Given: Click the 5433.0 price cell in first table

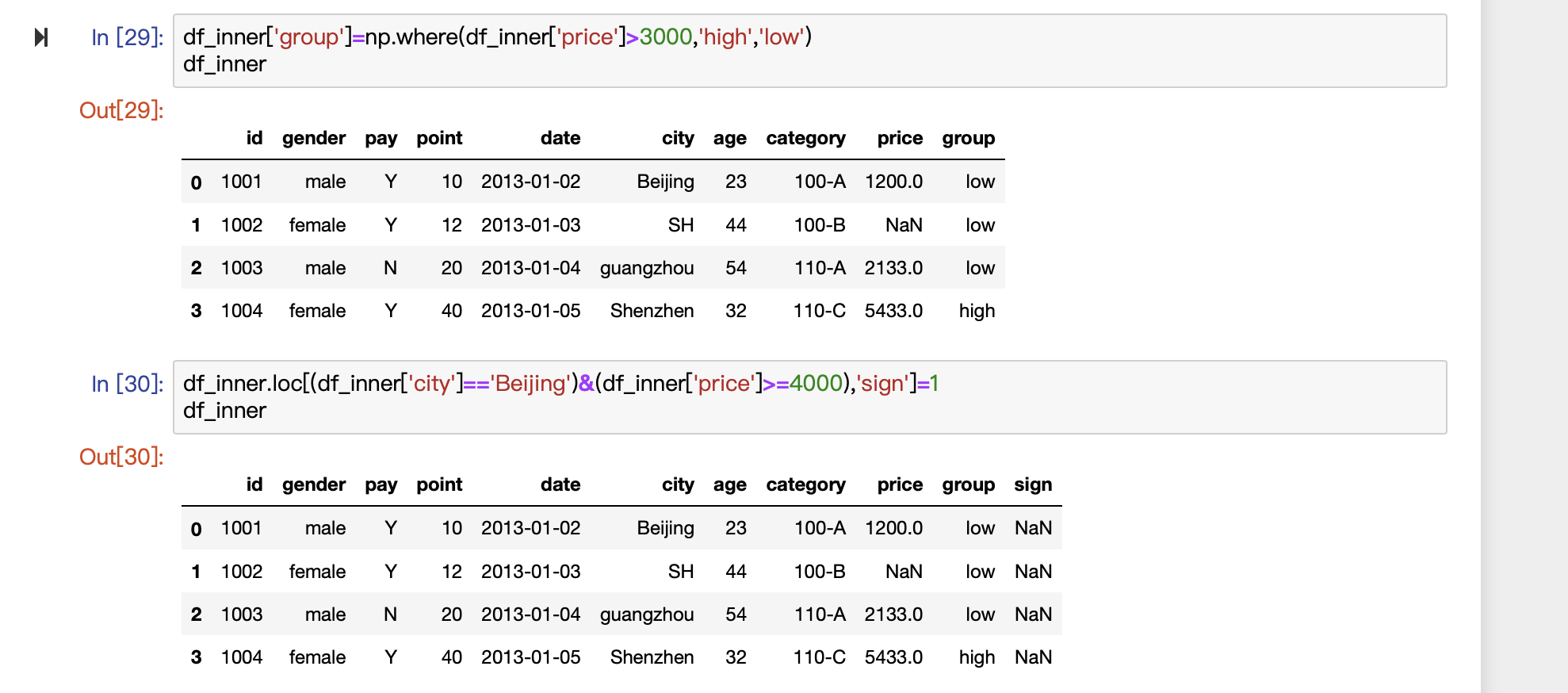Looking at the screenshot, I should pos(893,311).
